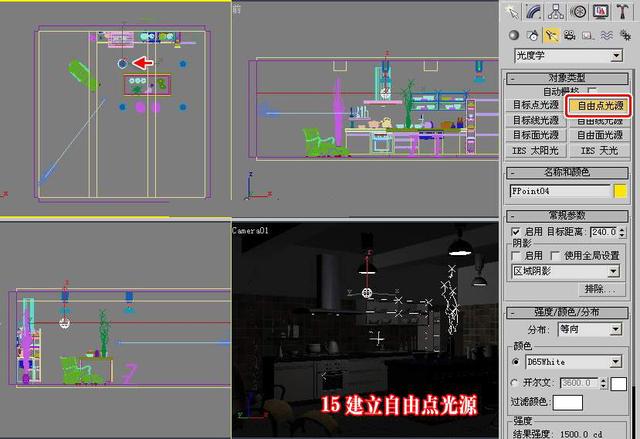Toggle the 启用 light enable checkbox

516,232
